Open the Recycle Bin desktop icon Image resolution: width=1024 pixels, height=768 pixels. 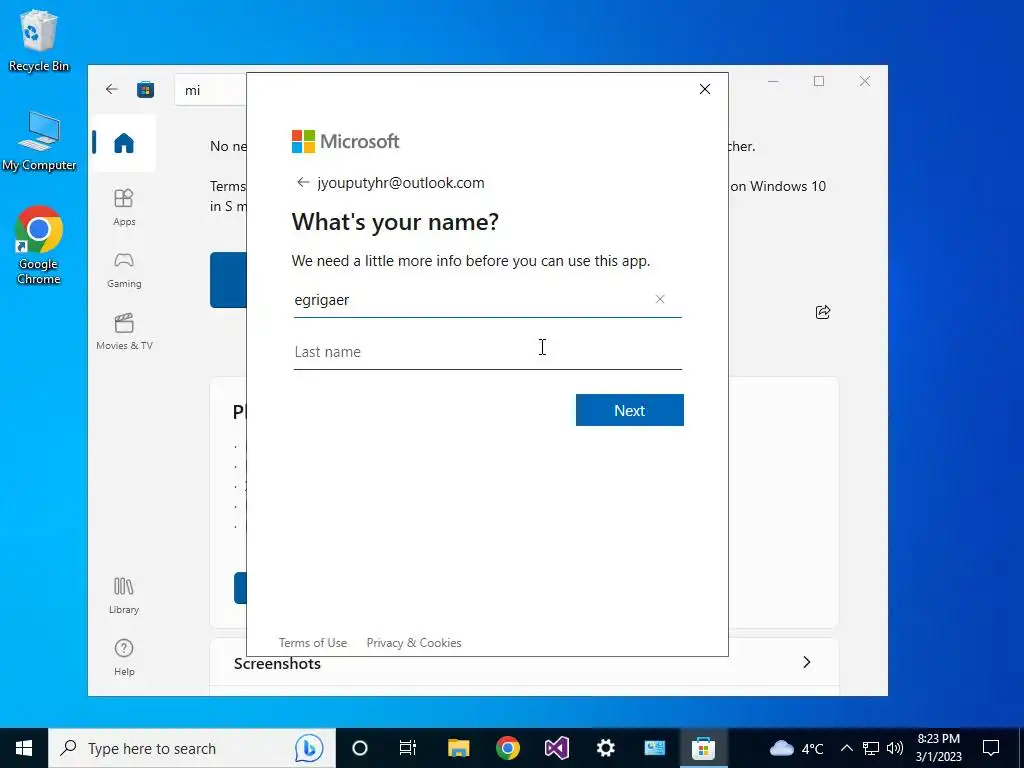(x=39, y=40)
